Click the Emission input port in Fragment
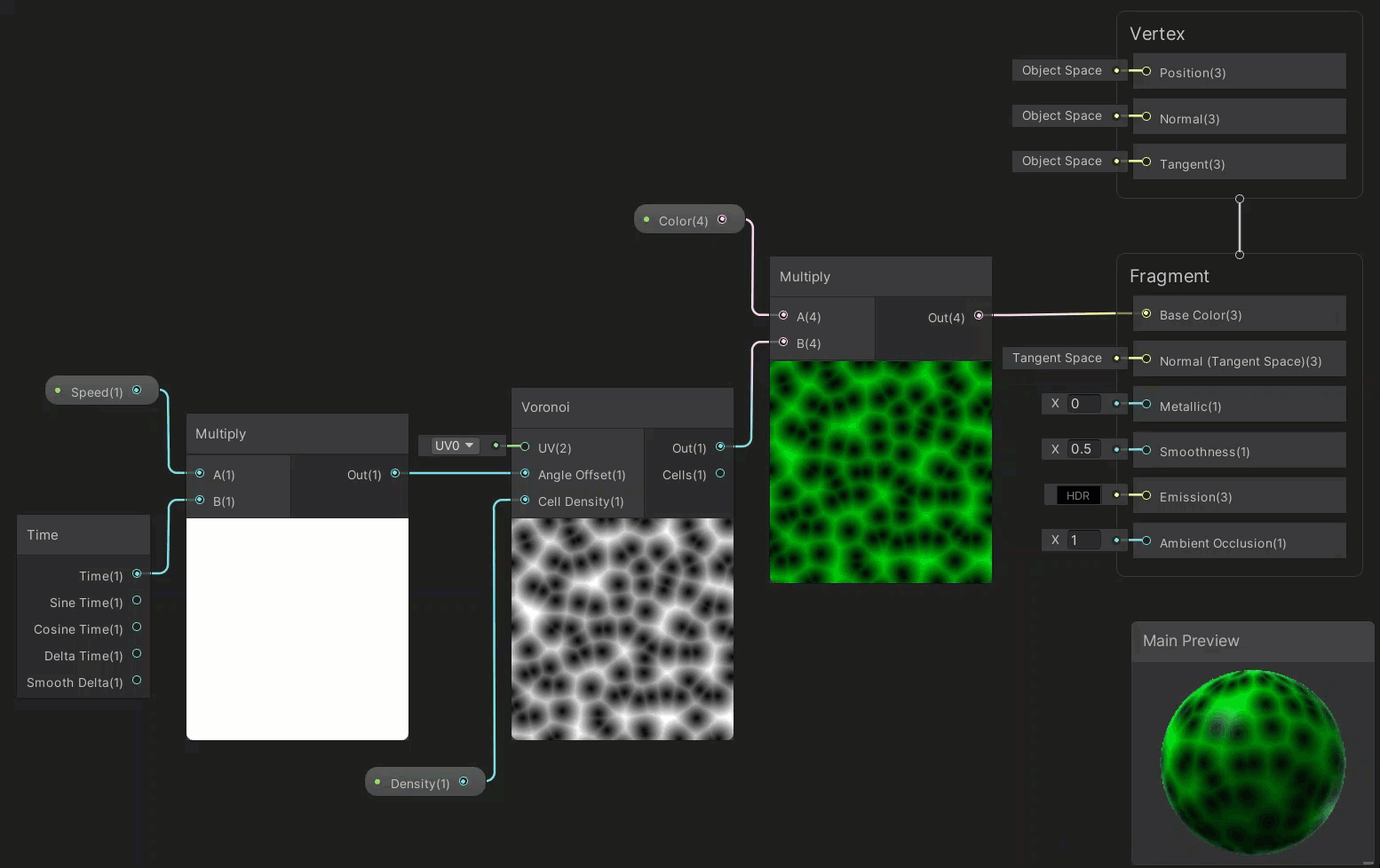Viewport: 1380px width, 868px height. (1146, 495)
